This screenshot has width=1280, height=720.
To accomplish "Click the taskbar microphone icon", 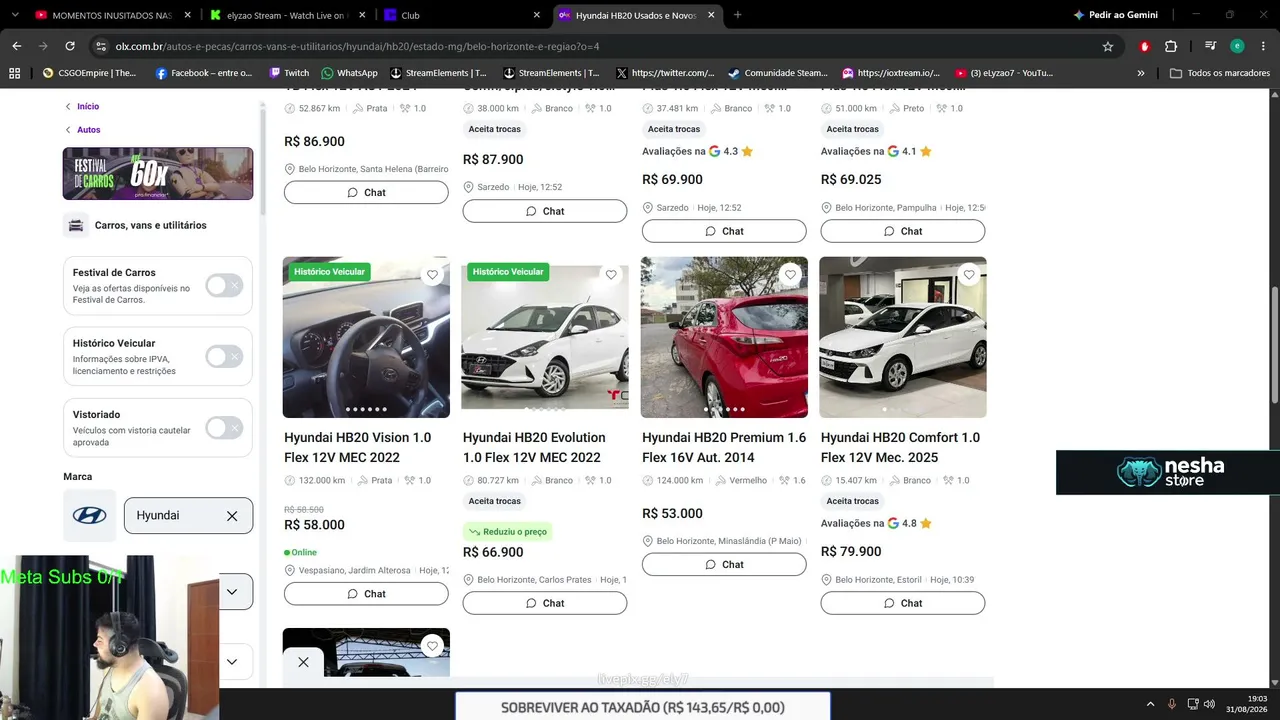I will pyautogui.click(x=1172, y=704).
